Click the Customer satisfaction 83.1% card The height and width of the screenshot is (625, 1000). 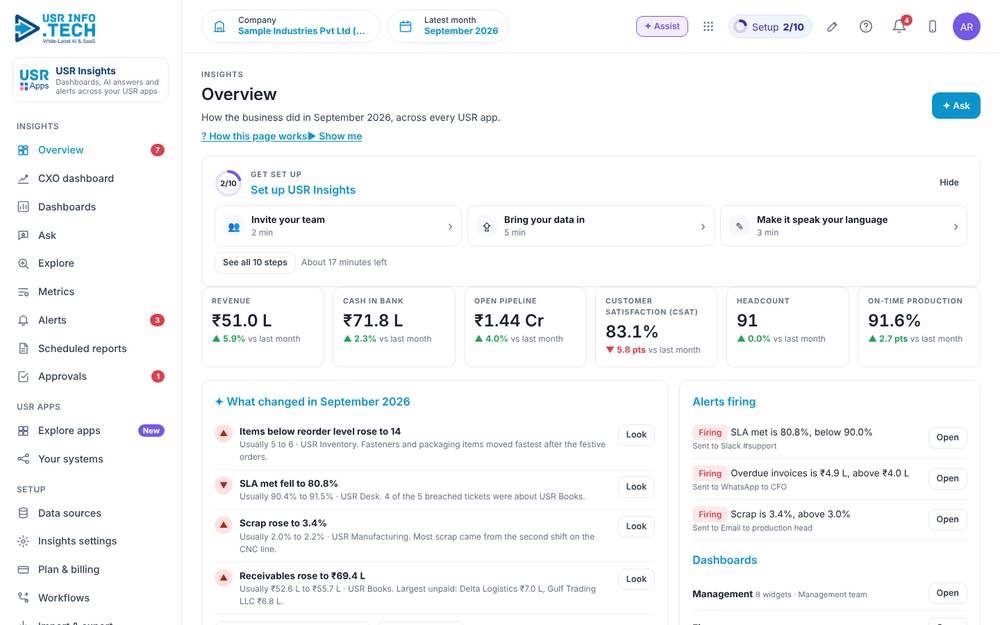(x=656, y=327)
